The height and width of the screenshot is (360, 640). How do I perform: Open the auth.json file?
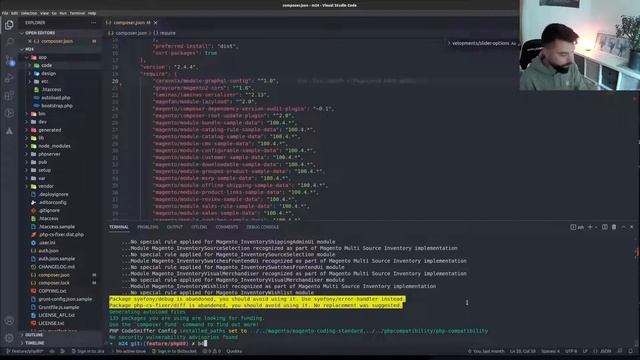pos(60,251)
